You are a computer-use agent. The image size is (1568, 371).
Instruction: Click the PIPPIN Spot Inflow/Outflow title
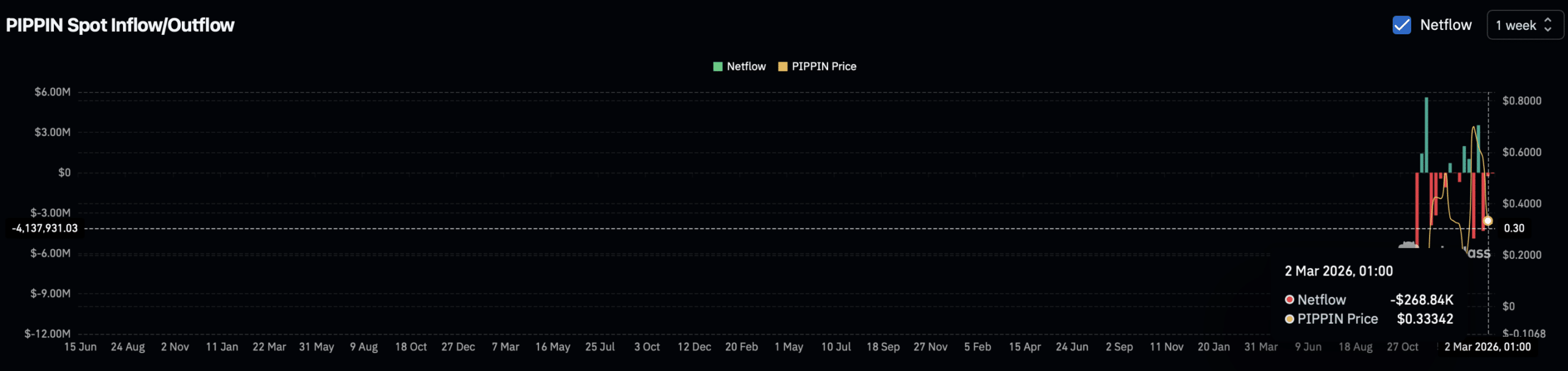point(120,25)
